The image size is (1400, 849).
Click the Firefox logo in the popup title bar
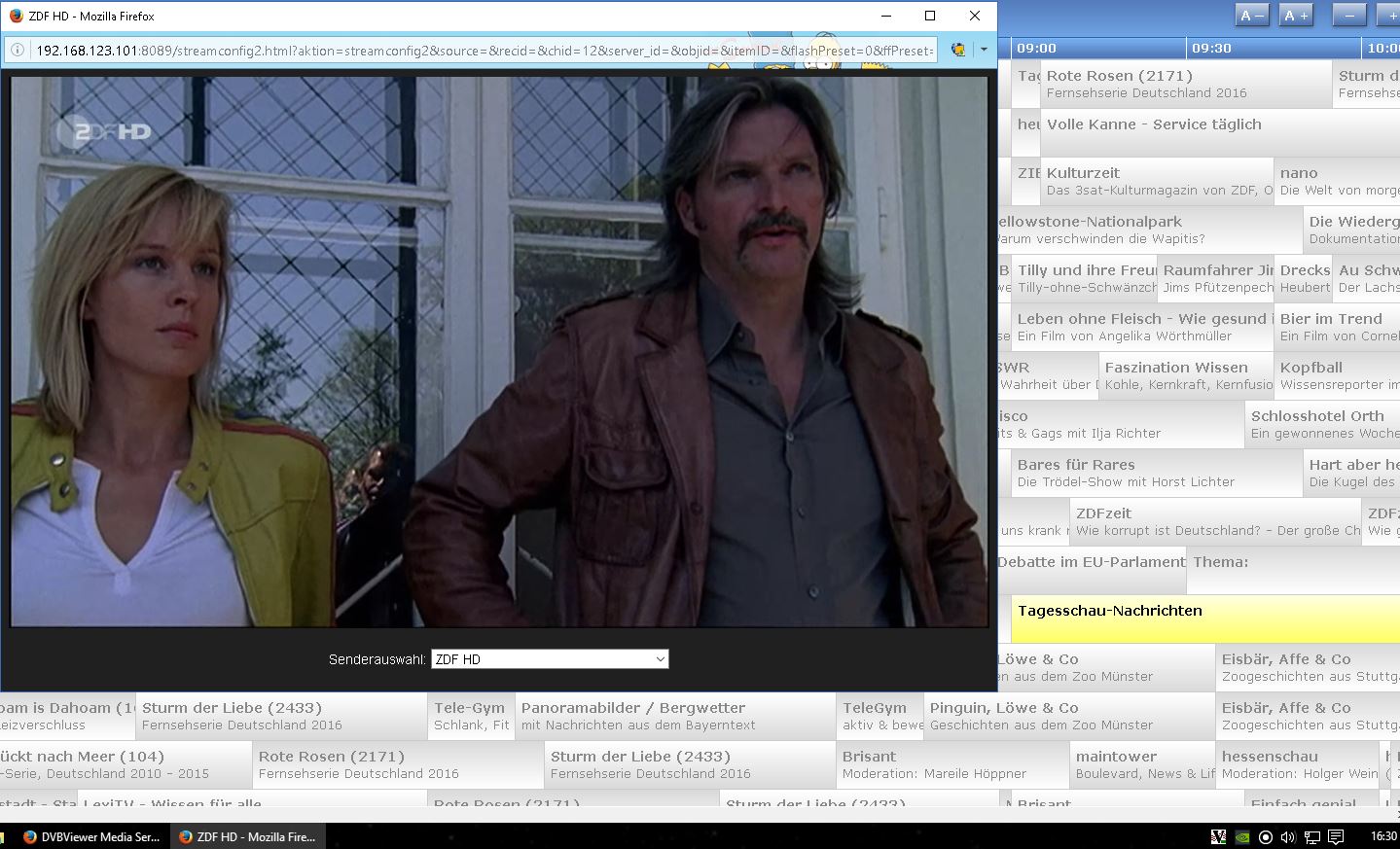click(16, 16)
